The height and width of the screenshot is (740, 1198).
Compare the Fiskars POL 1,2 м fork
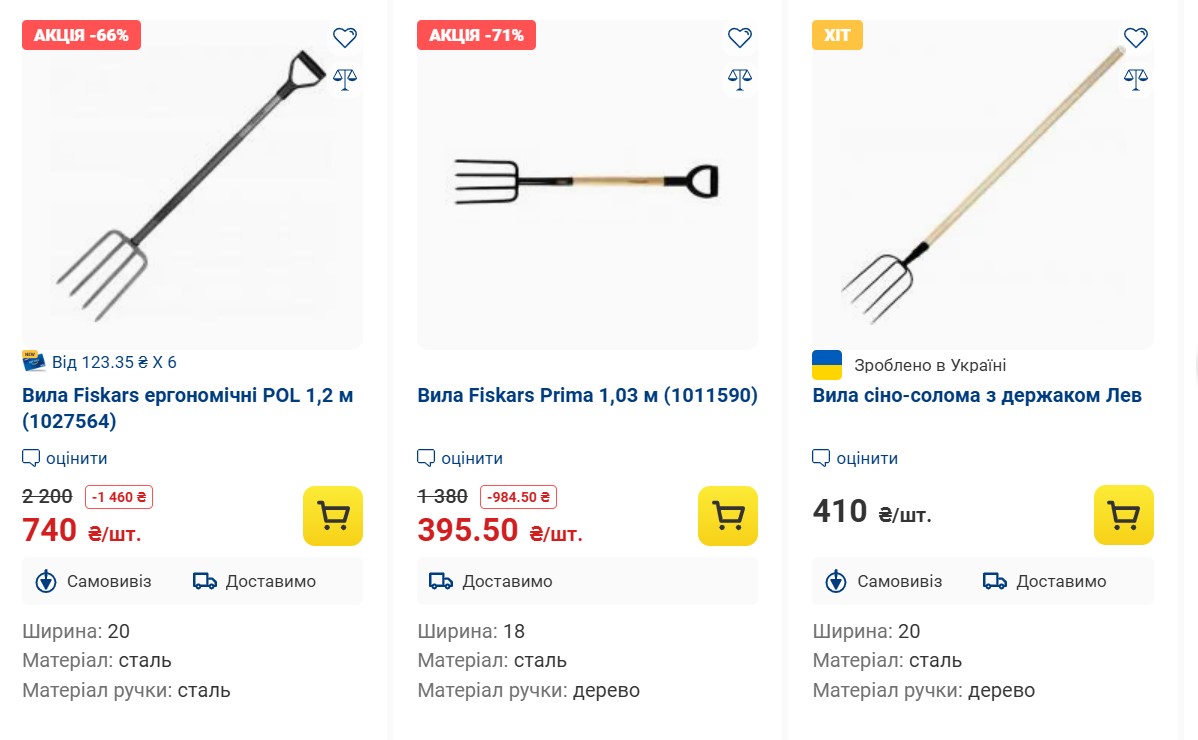(x=345, y=79)
